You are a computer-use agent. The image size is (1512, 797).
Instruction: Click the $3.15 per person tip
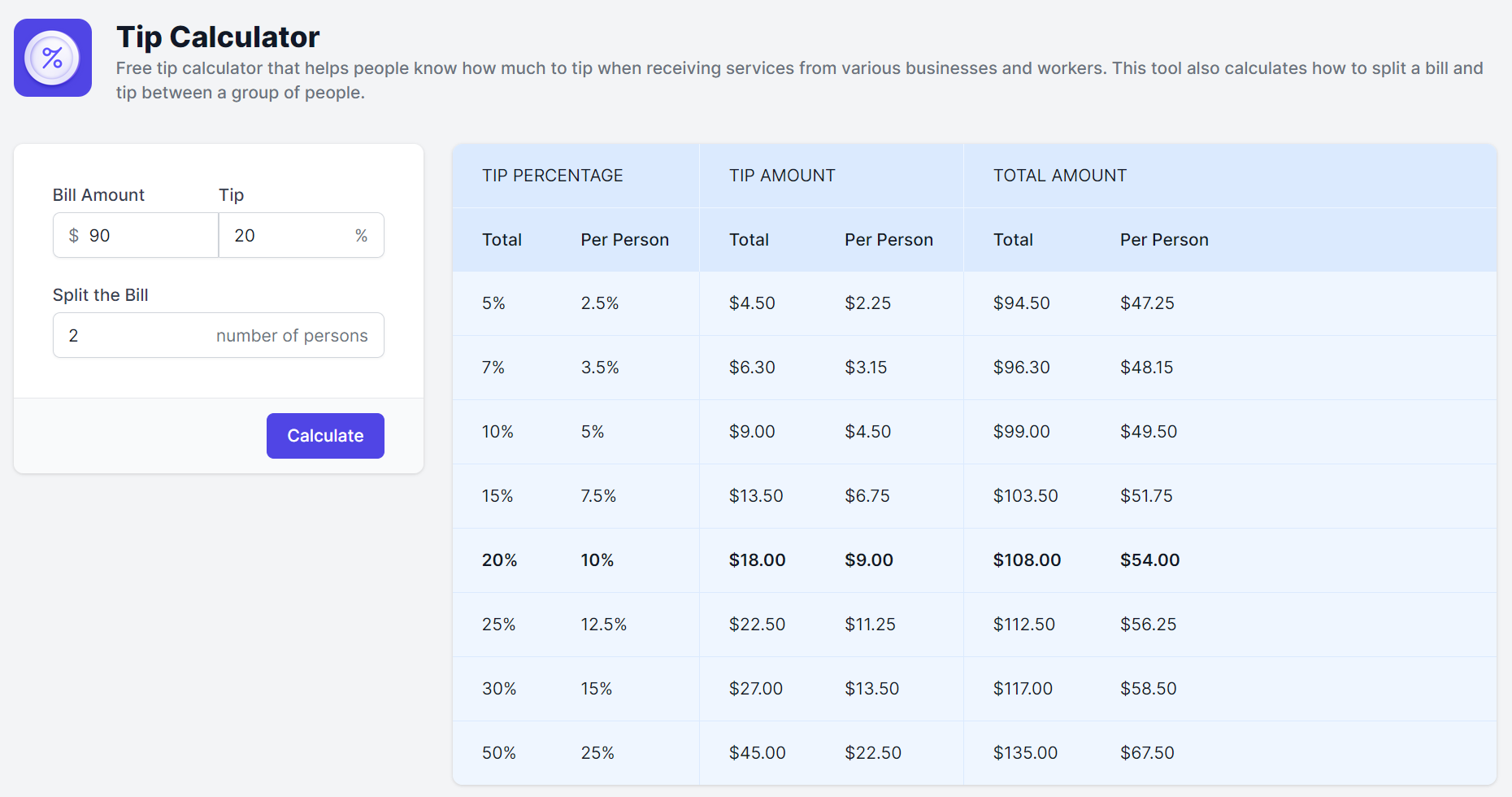[x=866, y=368]
